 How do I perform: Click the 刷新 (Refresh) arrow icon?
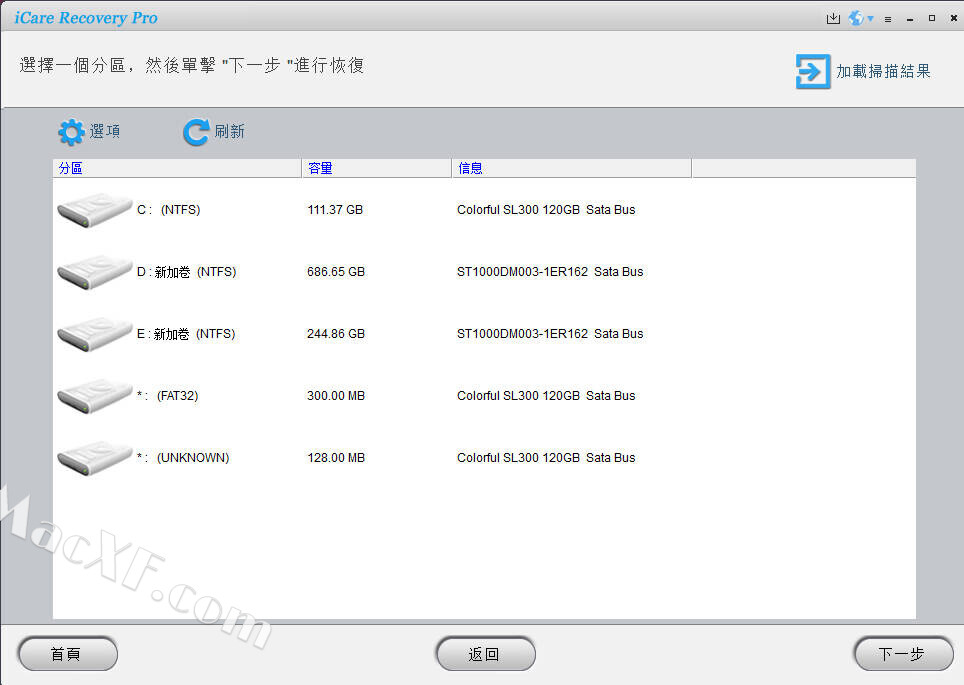click(x=196, y=132)
